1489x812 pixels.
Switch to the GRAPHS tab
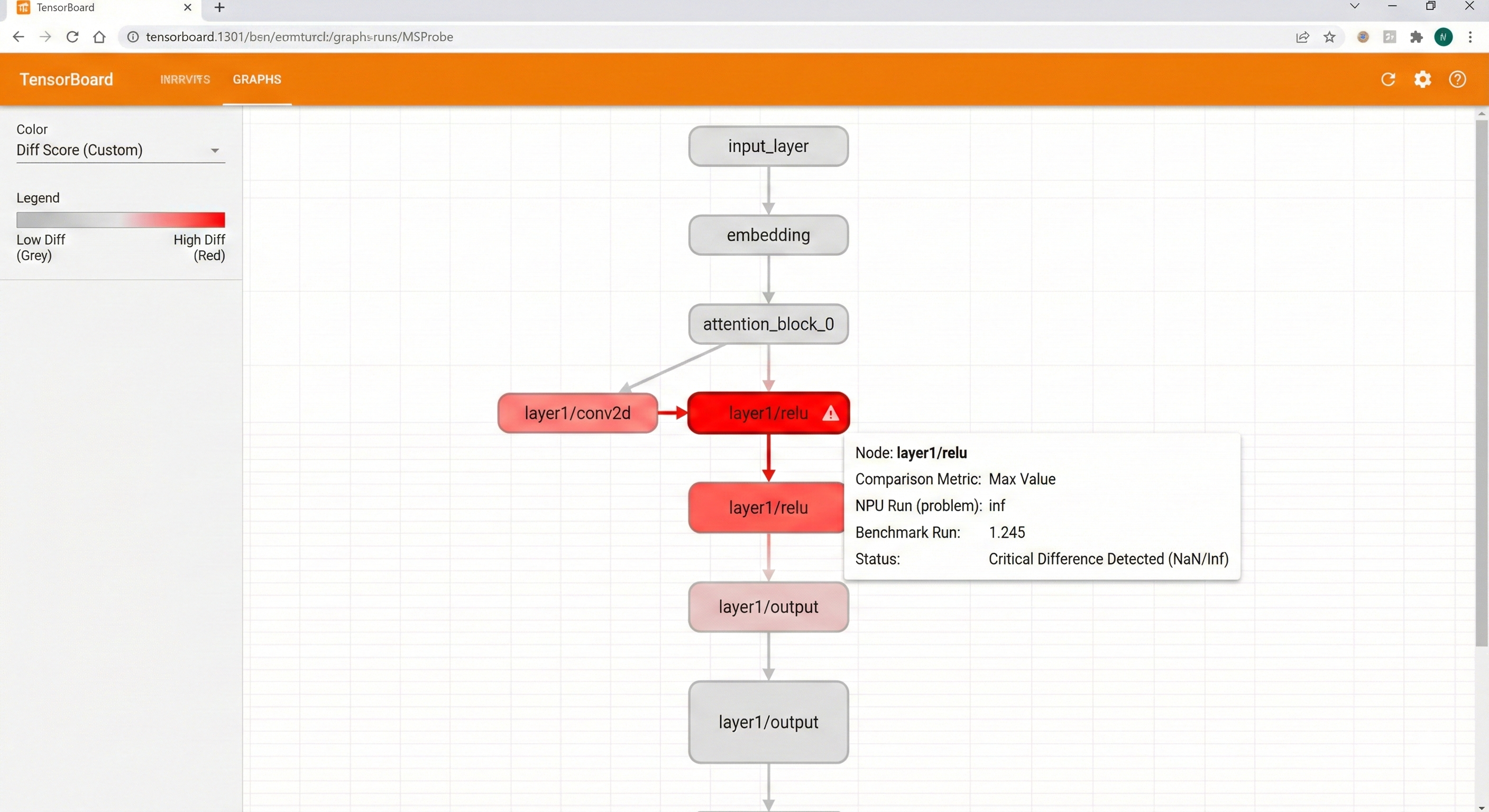(x=256, y=79)
